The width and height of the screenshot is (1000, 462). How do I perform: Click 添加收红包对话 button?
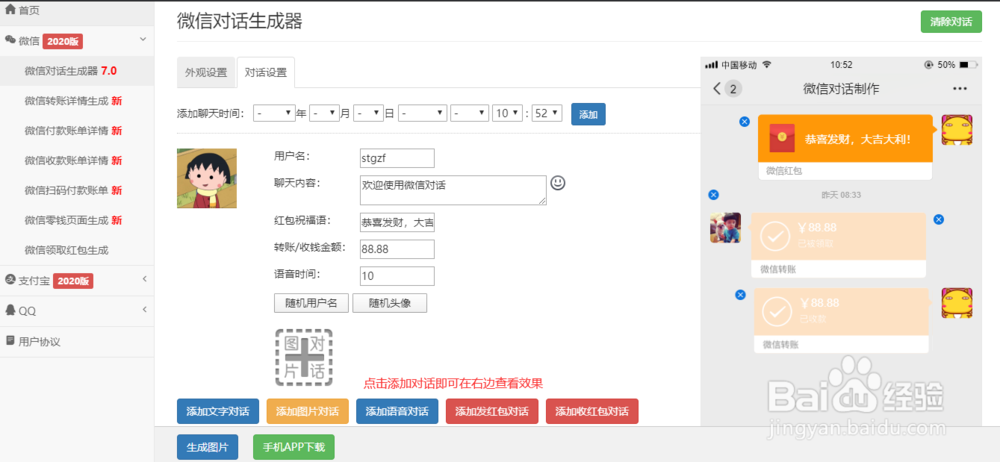[592, 412]
